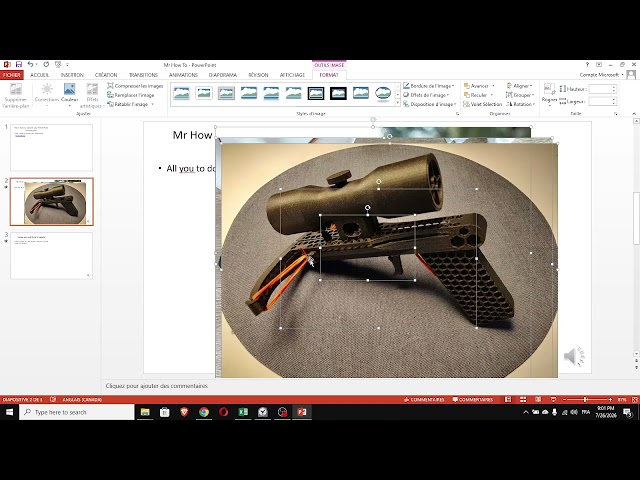Start slideshow from quick access toolbar
Image resolution: width=640 pixels, height=480 pixels.
pyautogui.click(x=58, y=64)
